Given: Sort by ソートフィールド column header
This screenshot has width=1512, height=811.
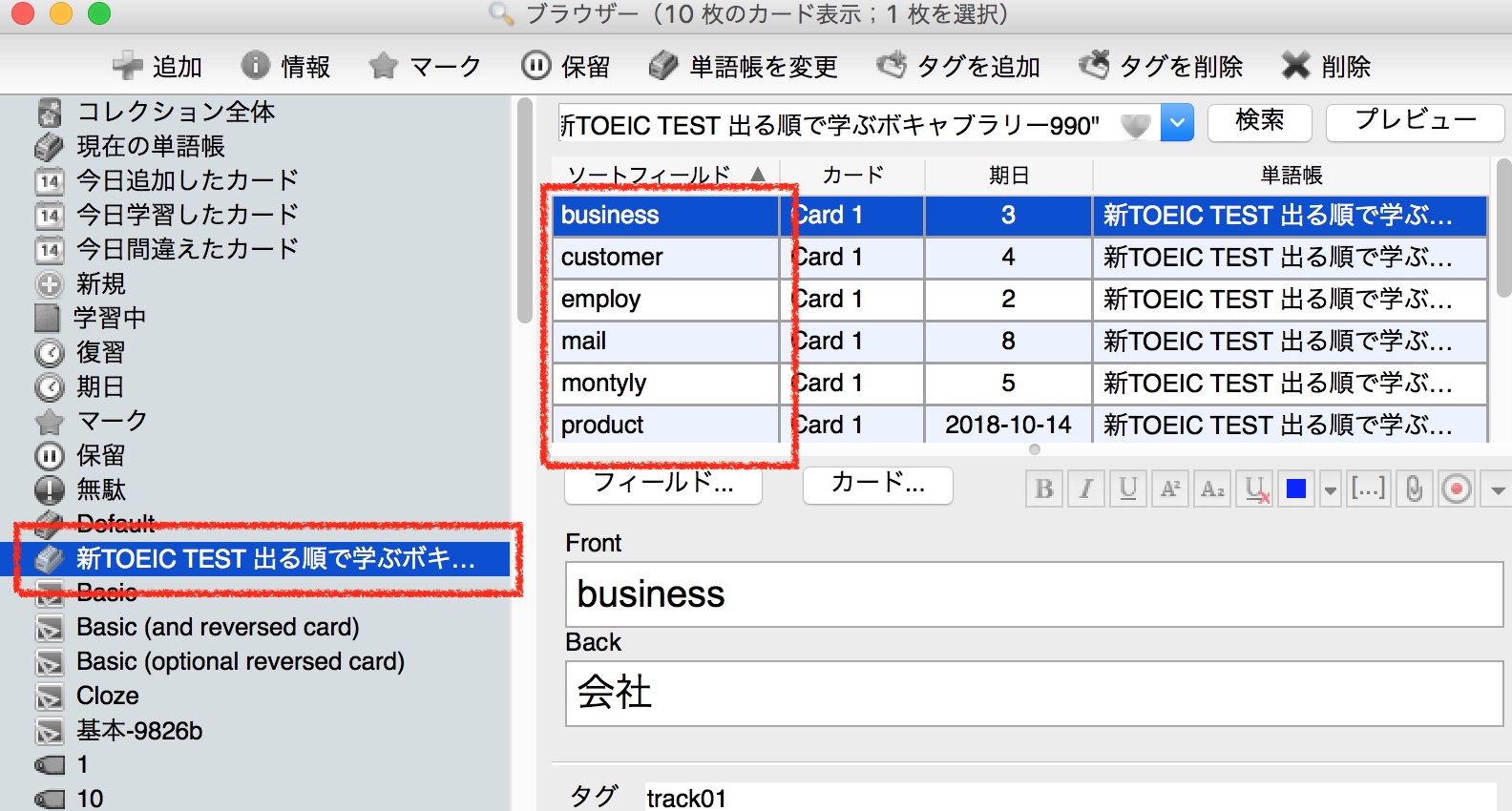Looking at the screenshot, I should click(665, 175).
